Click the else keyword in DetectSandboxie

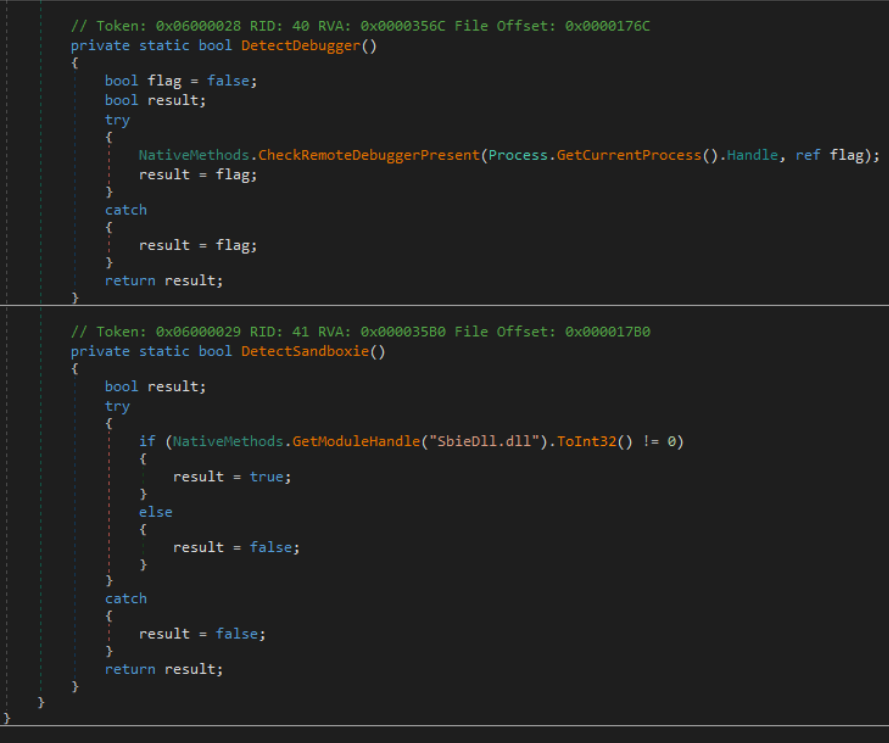click(x=156, y=512)
